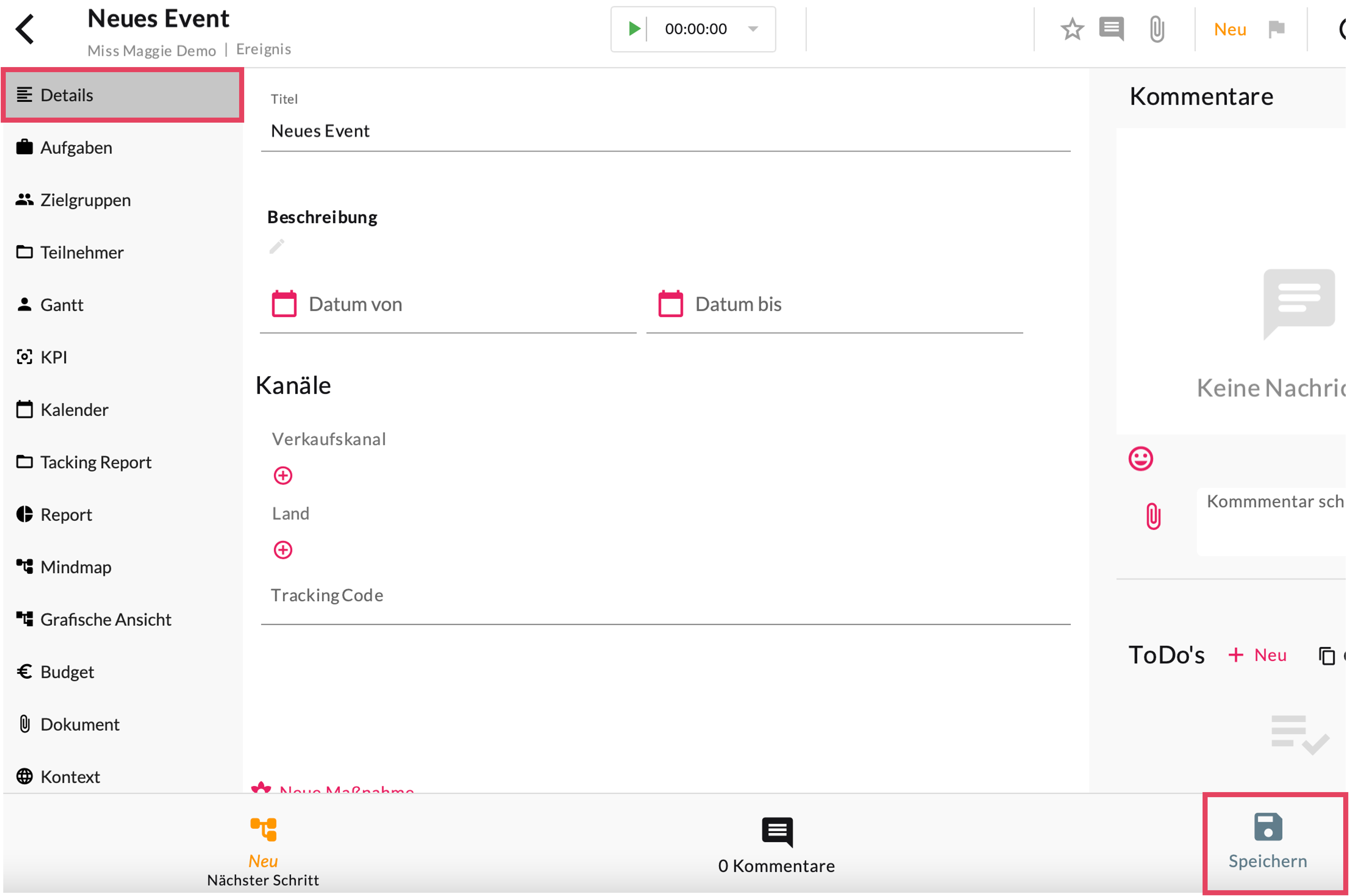Image resolution: width=1349 pixels, height=896 pixels.
Task: Switch to the Gantt sidebar tab
Action: [62, 304]
